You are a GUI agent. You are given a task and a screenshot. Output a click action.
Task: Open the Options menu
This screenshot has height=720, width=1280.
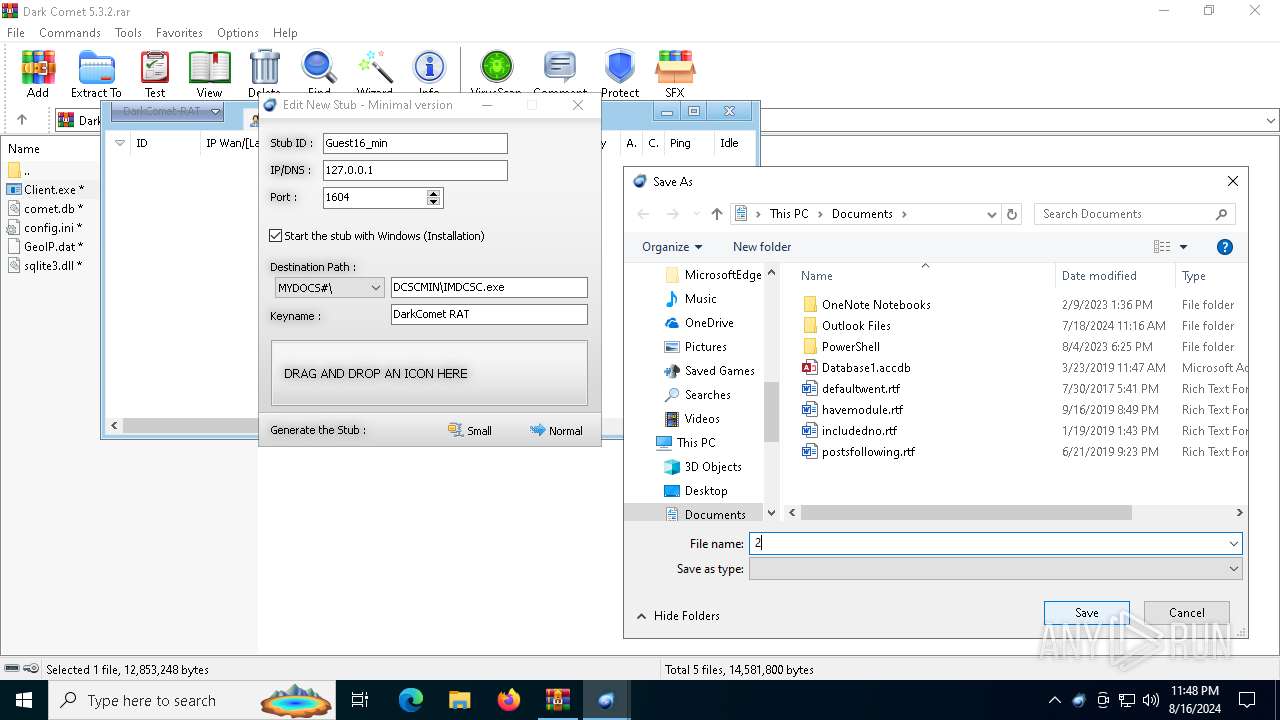click(x=238, y=33)
